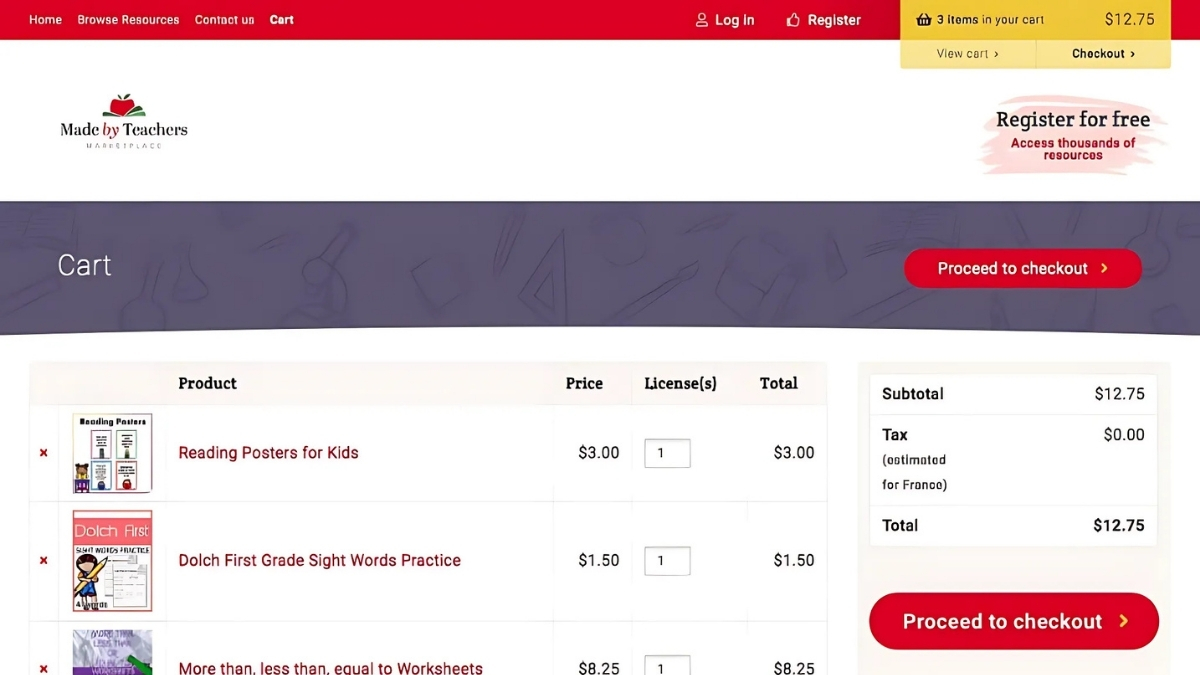Open Reading Posters for Kids product link
This screenshot has height=675, width=1200.
pos(268,453)
